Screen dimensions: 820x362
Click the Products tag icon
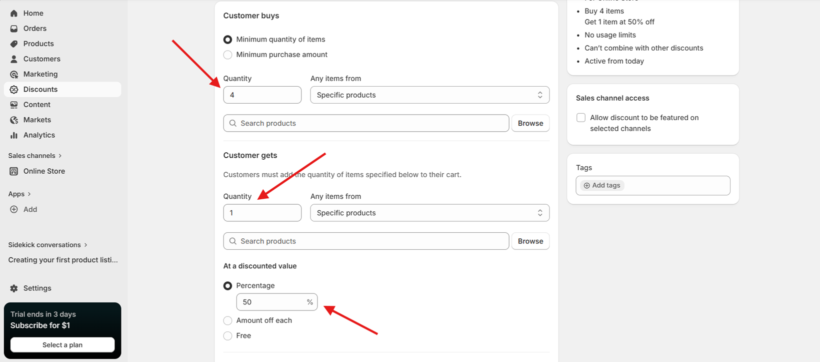pos(14,43)
